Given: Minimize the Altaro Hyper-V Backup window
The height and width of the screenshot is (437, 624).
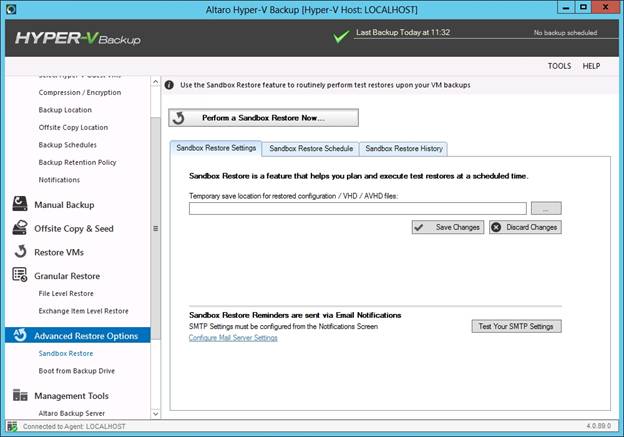Looking at the screenshot, I should pos(566,7).
